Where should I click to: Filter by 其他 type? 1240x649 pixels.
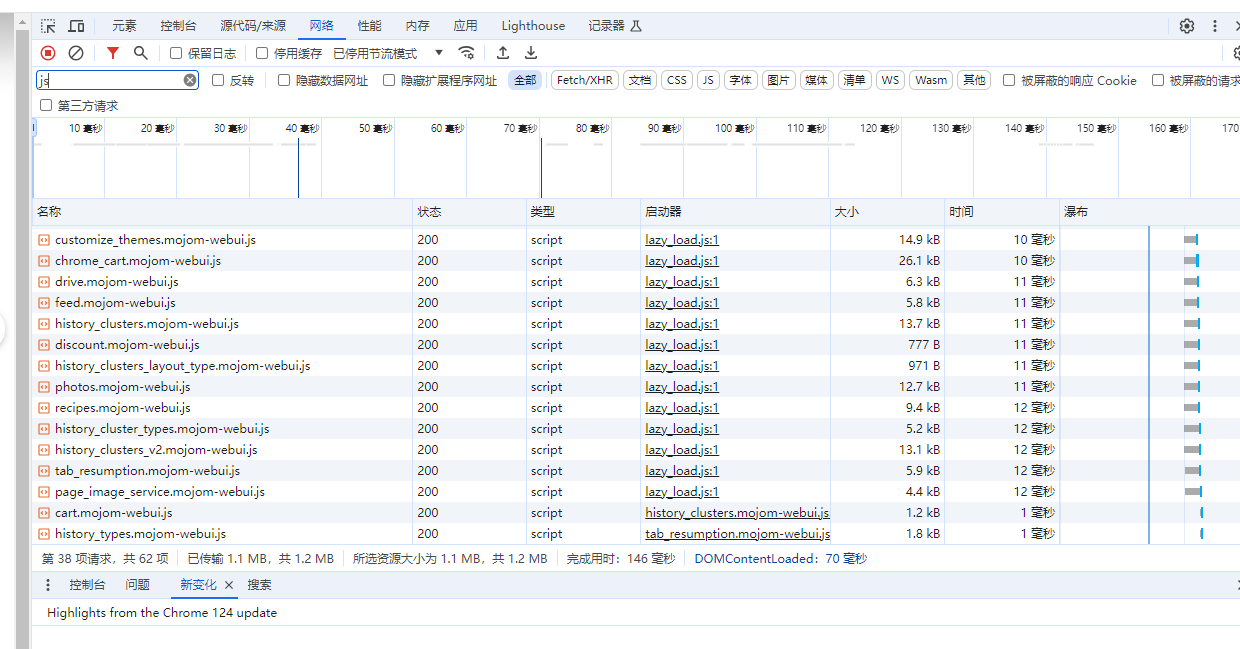[x=974, y=80]
